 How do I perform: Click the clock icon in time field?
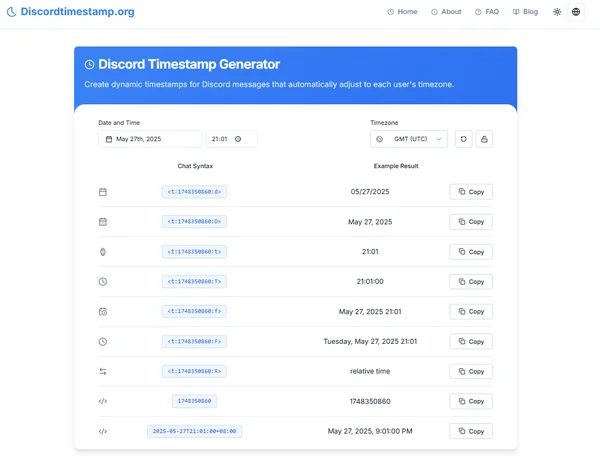click(x=238, y=139)
